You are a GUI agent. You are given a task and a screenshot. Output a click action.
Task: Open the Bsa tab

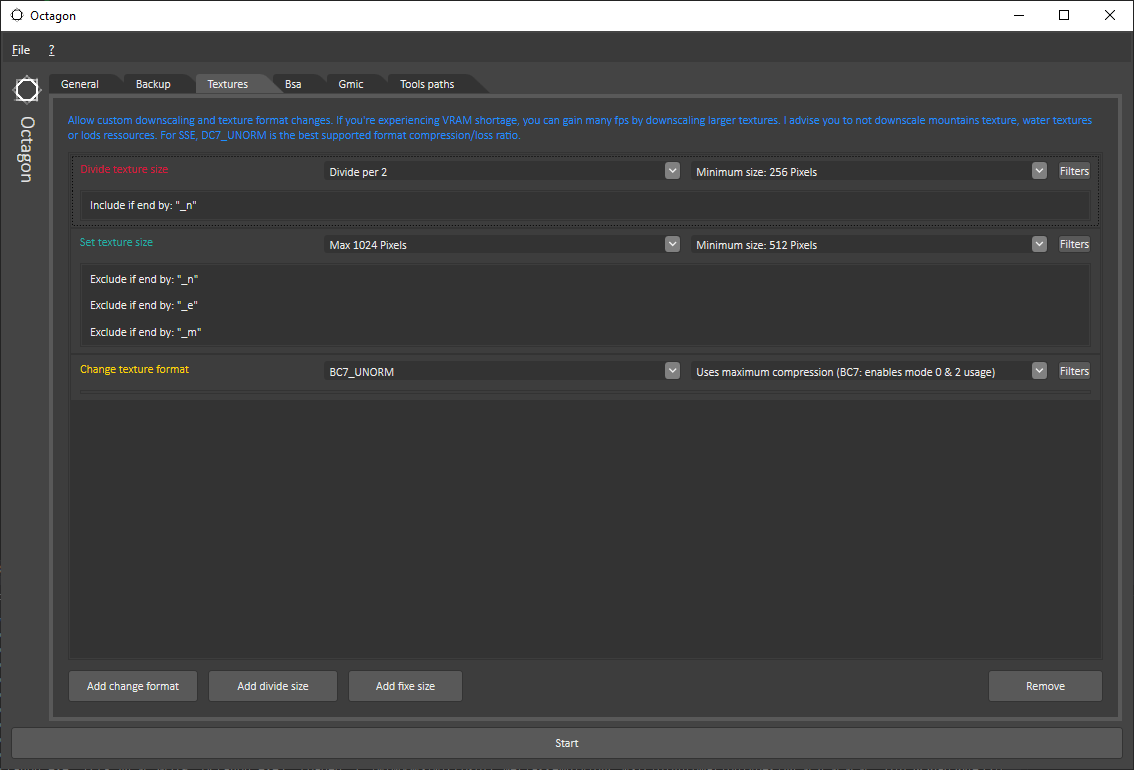click(x=293, y=84)
